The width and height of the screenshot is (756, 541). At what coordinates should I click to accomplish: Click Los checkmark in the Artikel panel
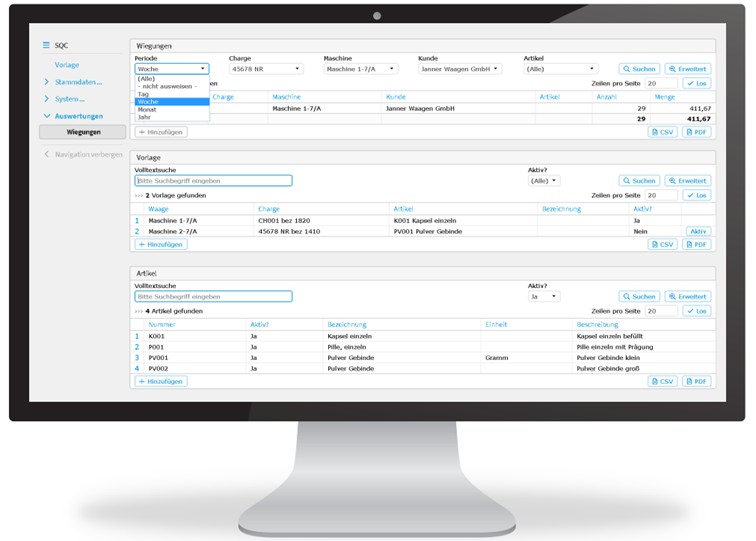pyautogui.click(x=696, y=311)
